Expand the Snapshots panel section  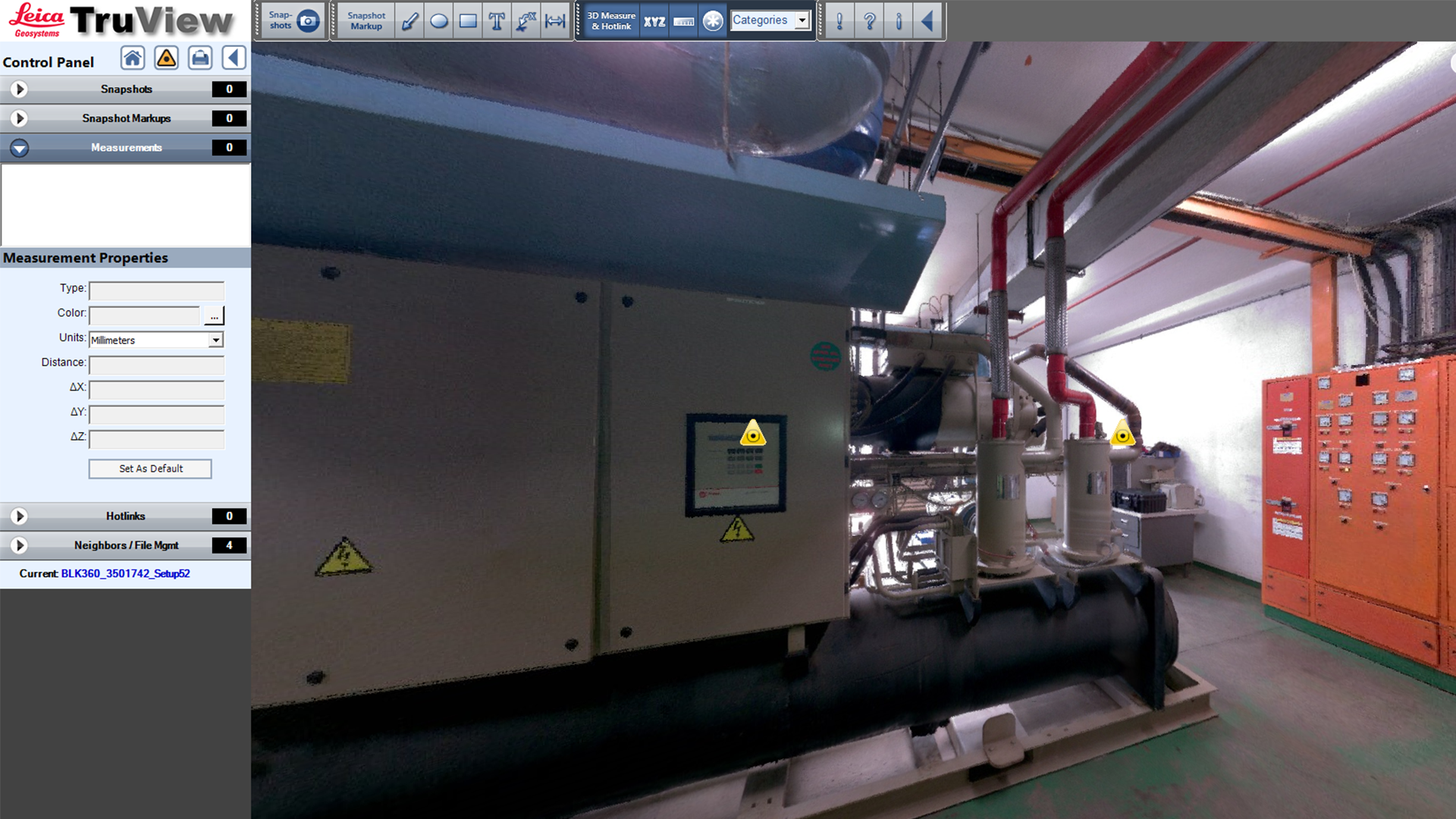(x=18, y=89)
